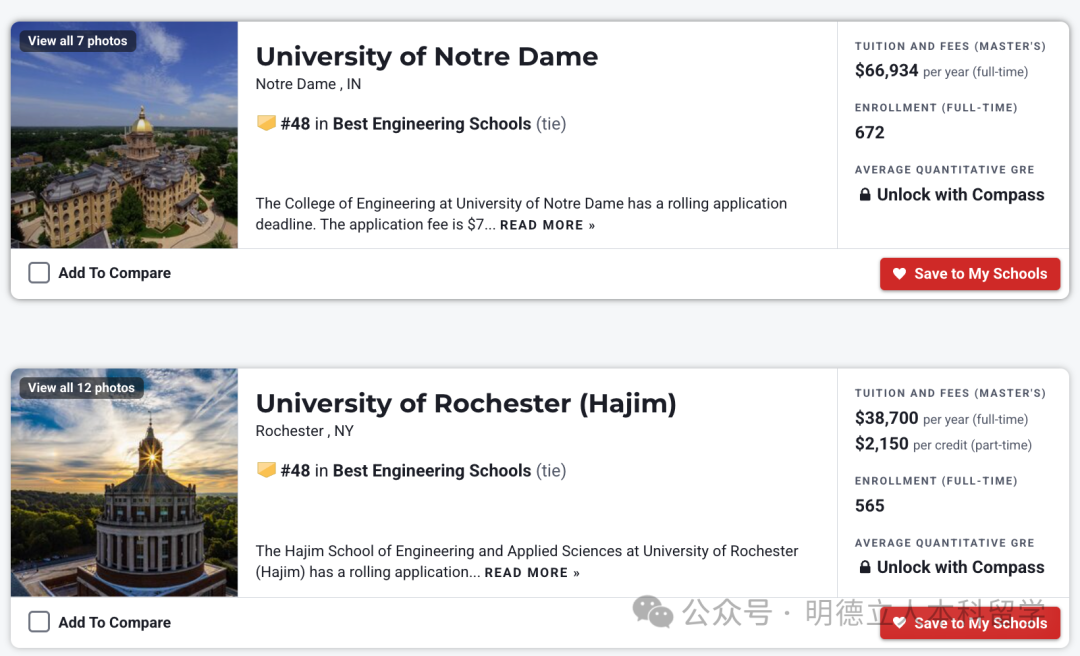Select Notre Dame tuition value $66,934
Image resolution: width=1080 pixels, height=656 pixels.
[886, 70]
